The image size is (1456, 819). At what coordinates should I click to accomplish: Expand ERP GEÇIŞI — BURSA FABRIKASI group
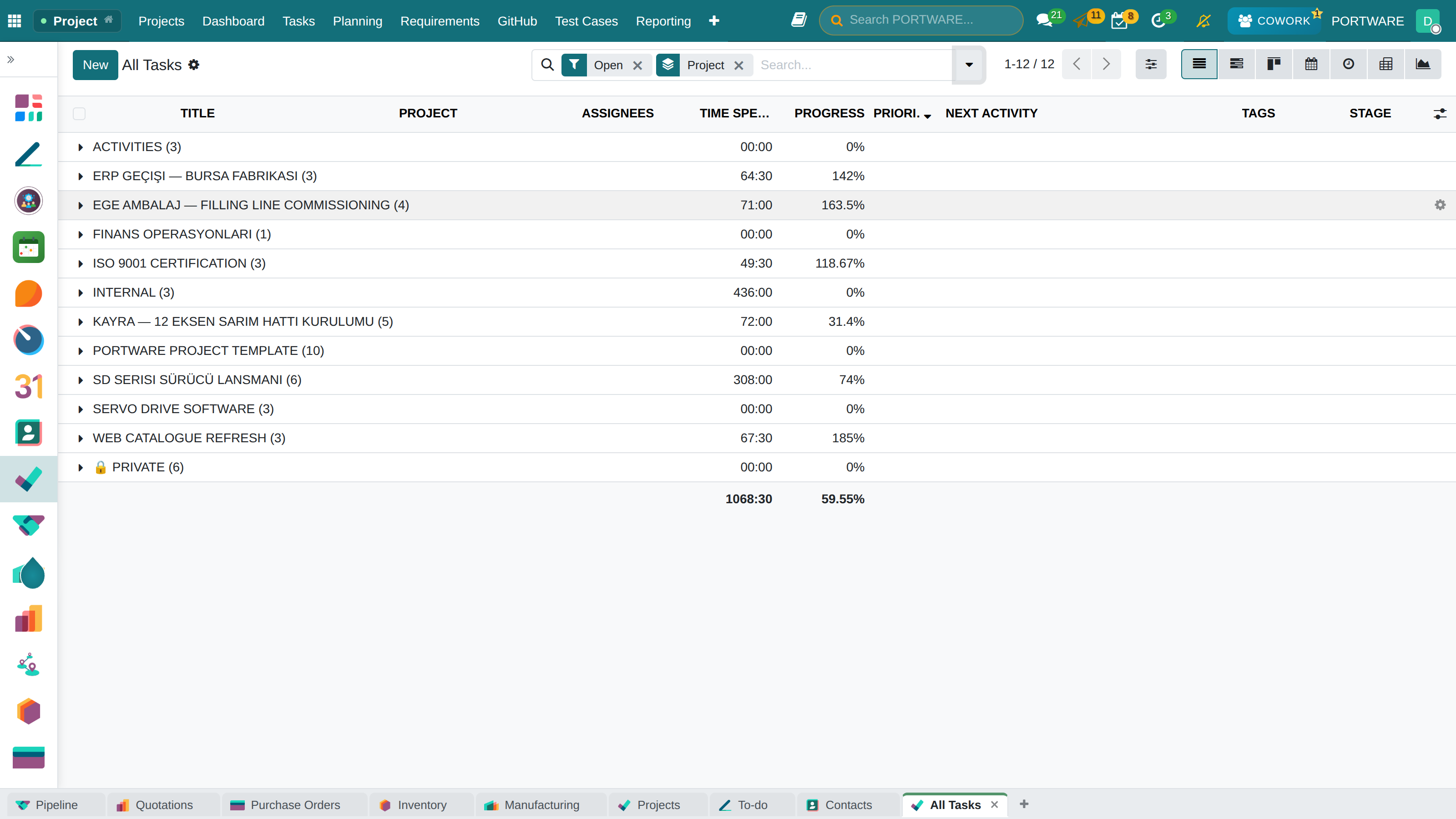(80, 177)
